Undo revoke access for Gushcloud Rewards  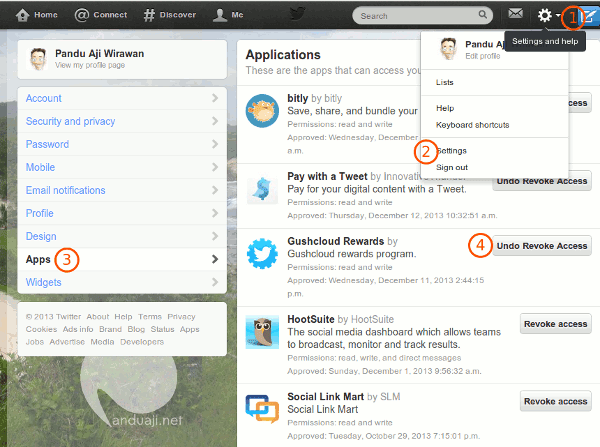(541, 246)
